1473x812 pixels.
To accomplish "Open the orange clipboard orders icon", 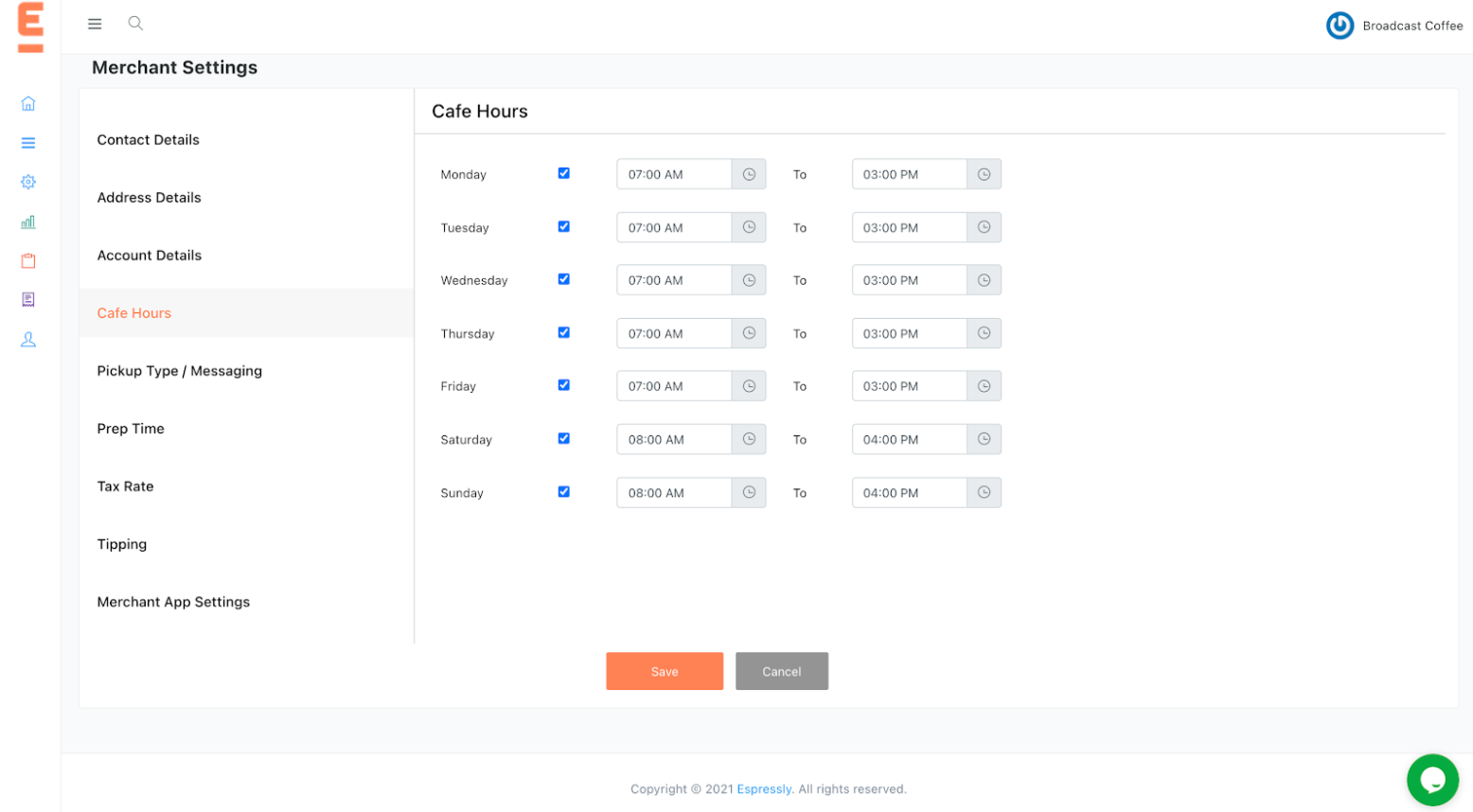I will click(x=28, y=260).
